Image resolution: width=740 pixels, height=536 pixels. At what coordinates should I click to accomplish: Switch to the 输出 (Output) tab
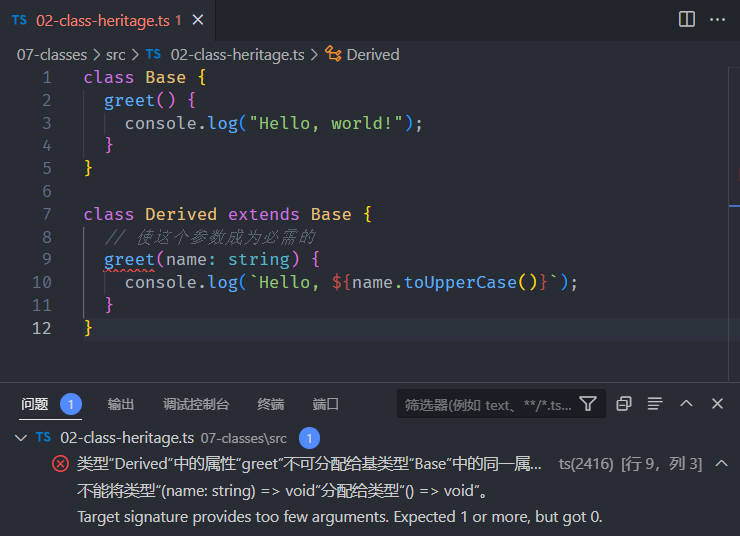(x=121, y=404)
